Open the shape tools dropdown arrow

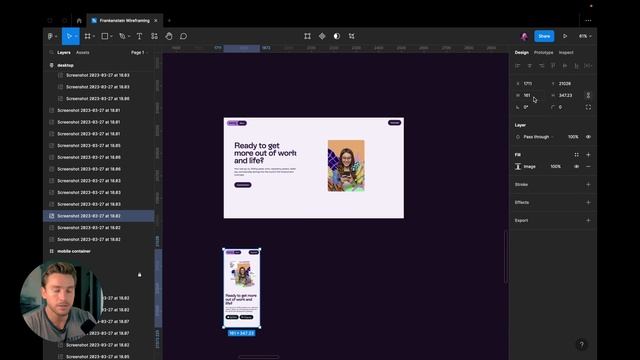[x=111, y=36]
